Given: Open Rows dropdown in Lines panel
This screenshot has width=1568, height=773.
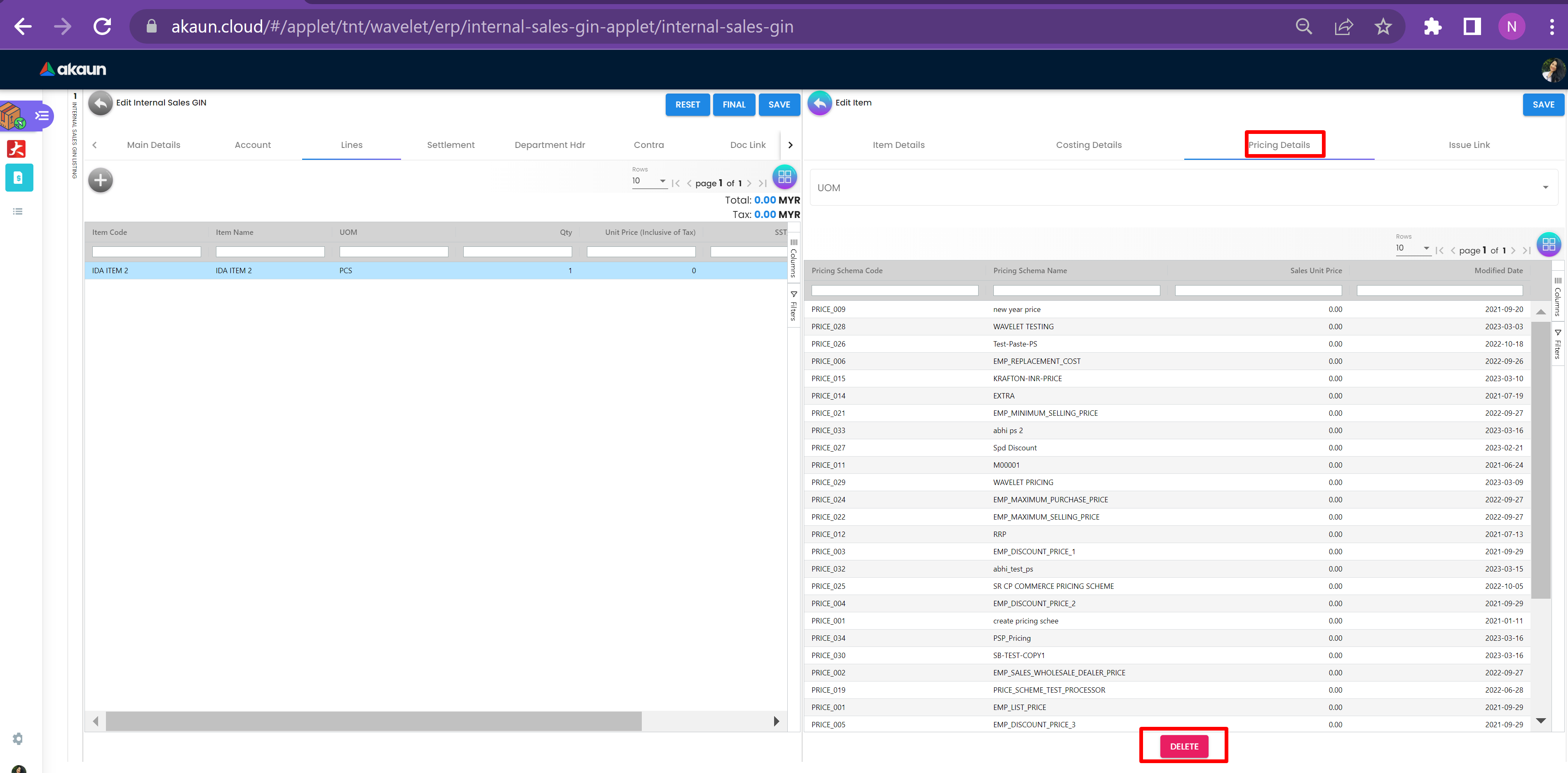Looking at the screenshot, I should tap(649, 181).
